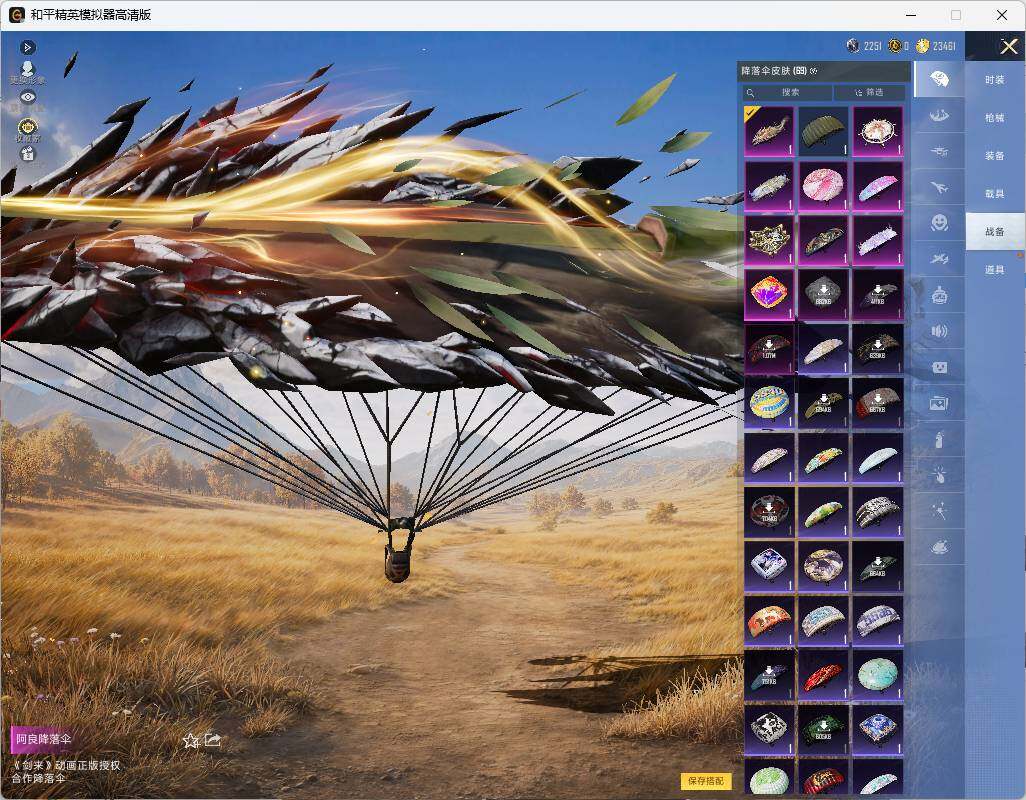Select the olive green default parachute skin
Viewport: 1026px width, 800px height.
click(x=824, y=131)
